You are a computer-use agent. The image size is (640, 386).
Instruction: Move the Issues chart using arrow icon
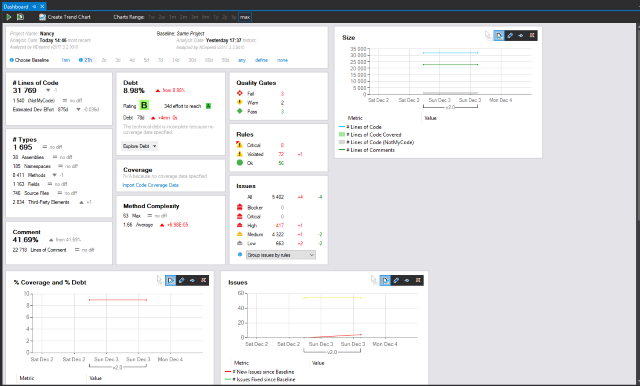[407, 280]
